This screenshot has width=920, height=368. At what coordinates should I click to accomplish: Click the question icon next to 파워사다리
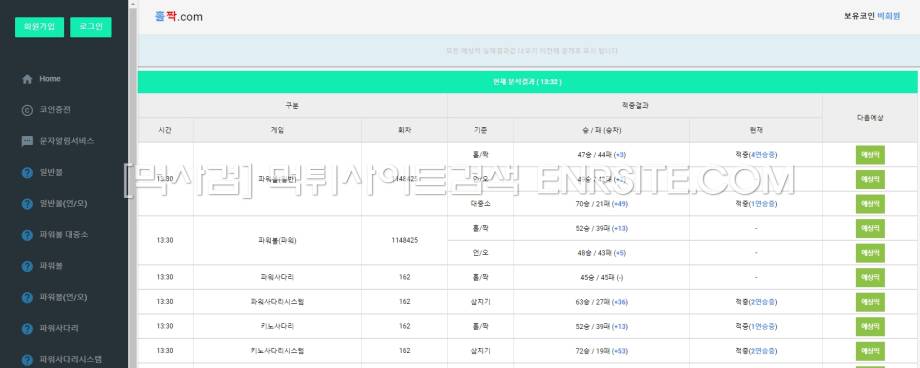click(27, 329)
